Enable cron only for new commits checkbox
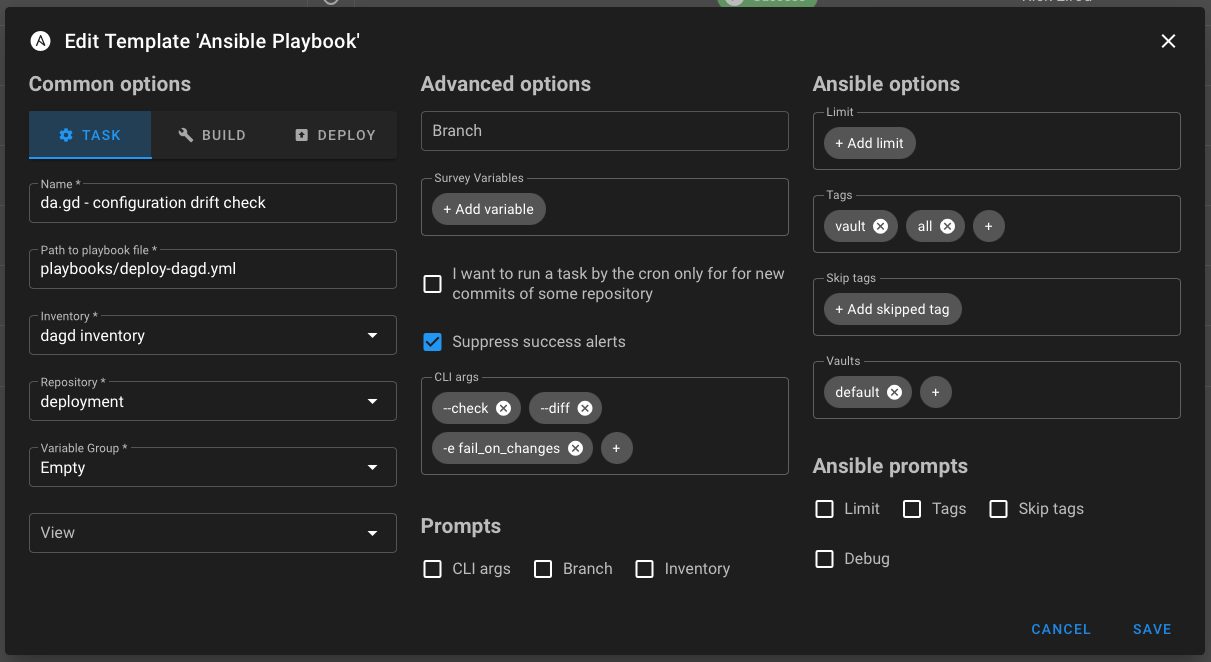This screenshot has width=1211, height=662. [x=432, y=284]
